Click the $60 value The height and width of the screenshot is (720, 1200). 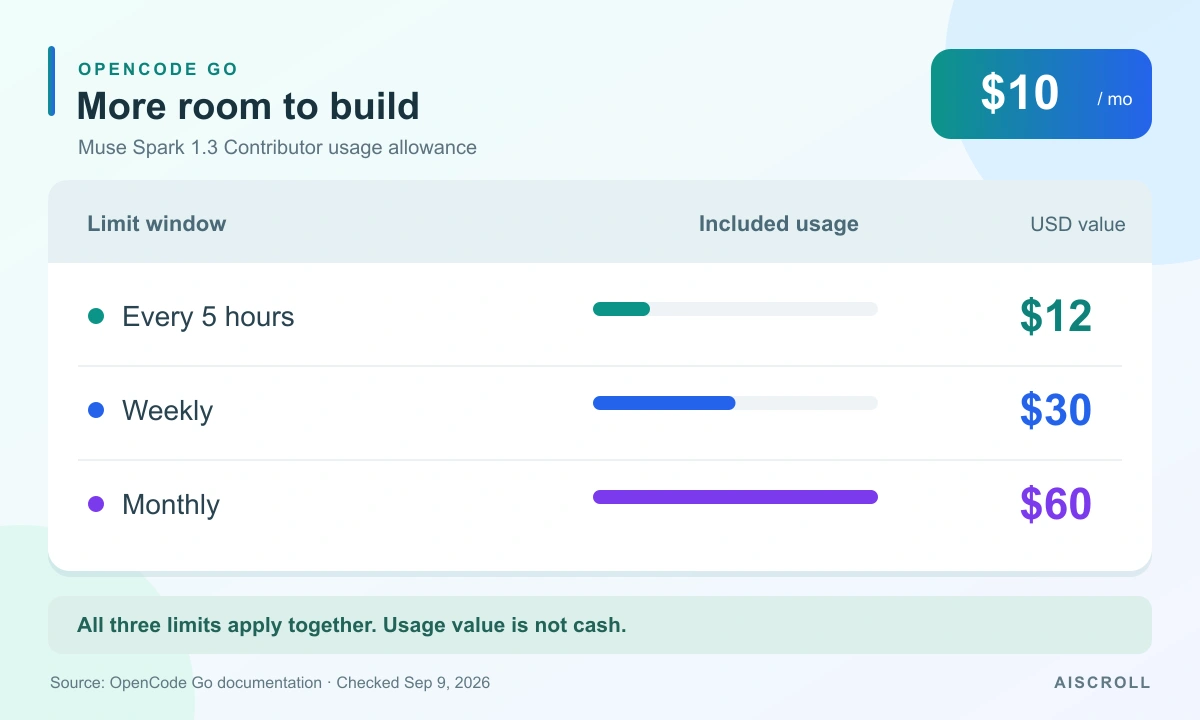coord(1056,504)
